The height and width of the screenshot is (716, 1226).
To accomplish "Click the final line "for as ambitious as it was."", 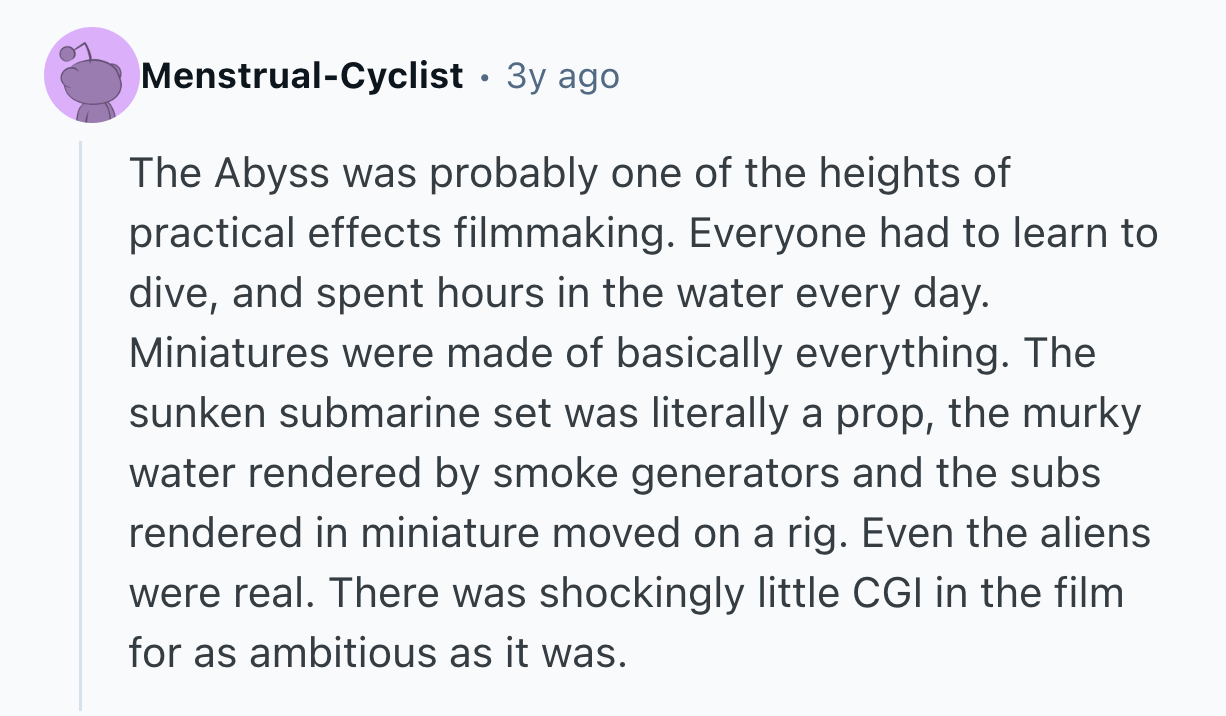I will [378, 653].
